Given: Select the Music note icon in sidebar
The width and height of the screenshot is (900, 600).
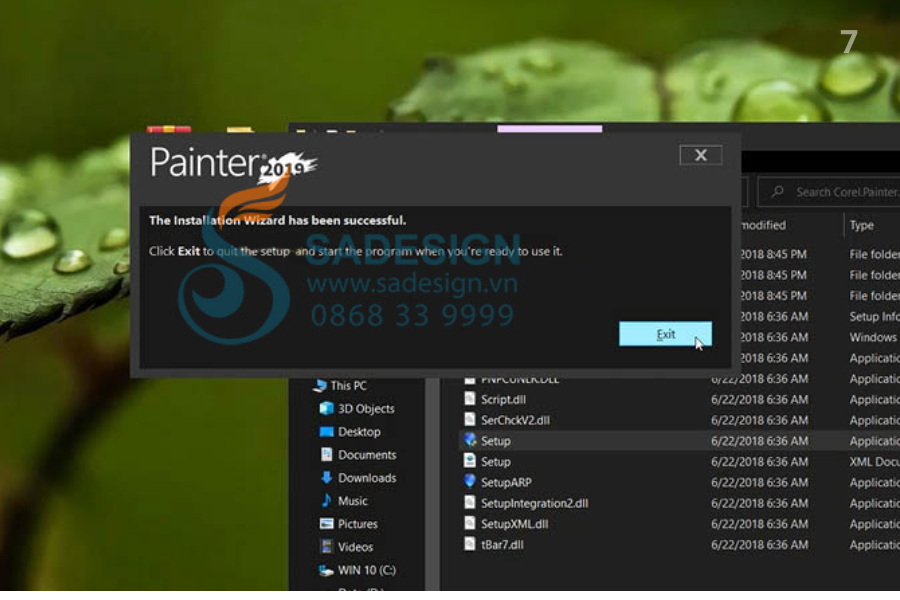Looking at the screenshot, I should pos(326,501).
